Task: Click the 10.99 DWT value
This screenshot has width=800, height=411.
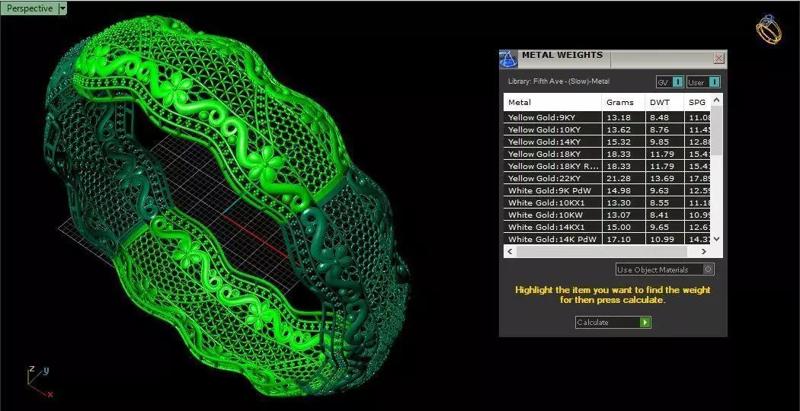Action: coord(660,239)
